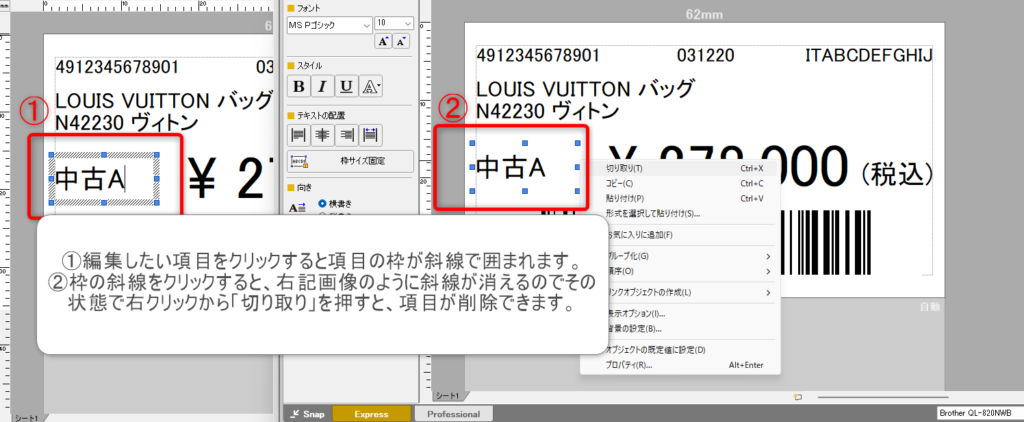1024x422 pixels.
Task: Click the 031220 text on right label
Action: tap(705, 54)
